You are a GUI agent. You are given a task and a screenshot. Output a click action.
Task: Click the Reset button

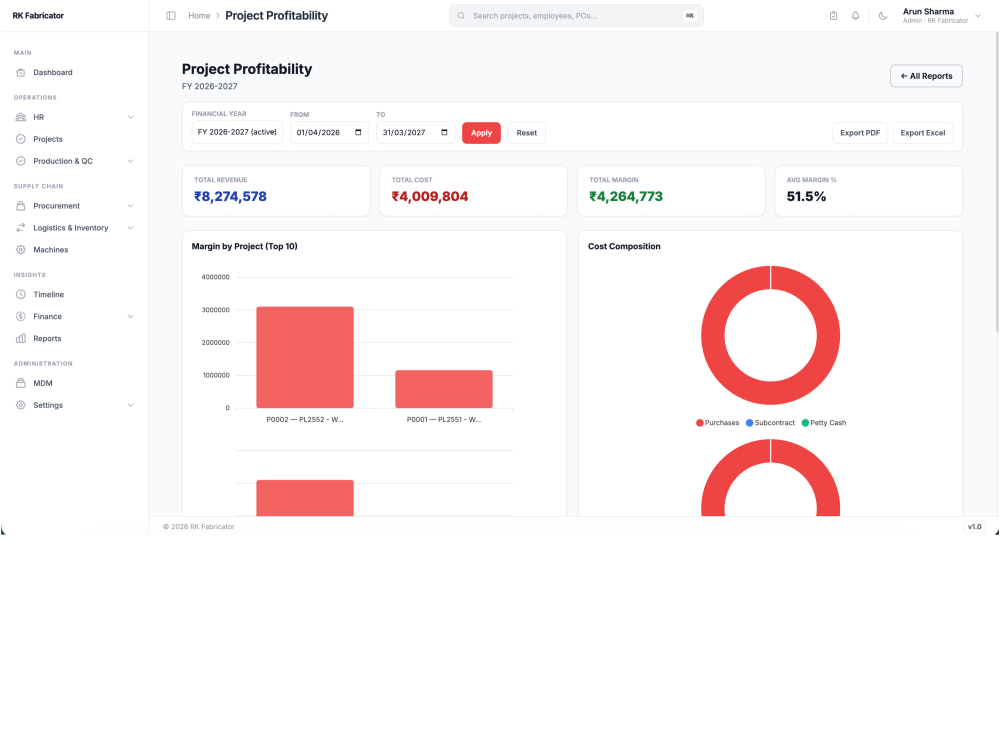tap(526, 133)
